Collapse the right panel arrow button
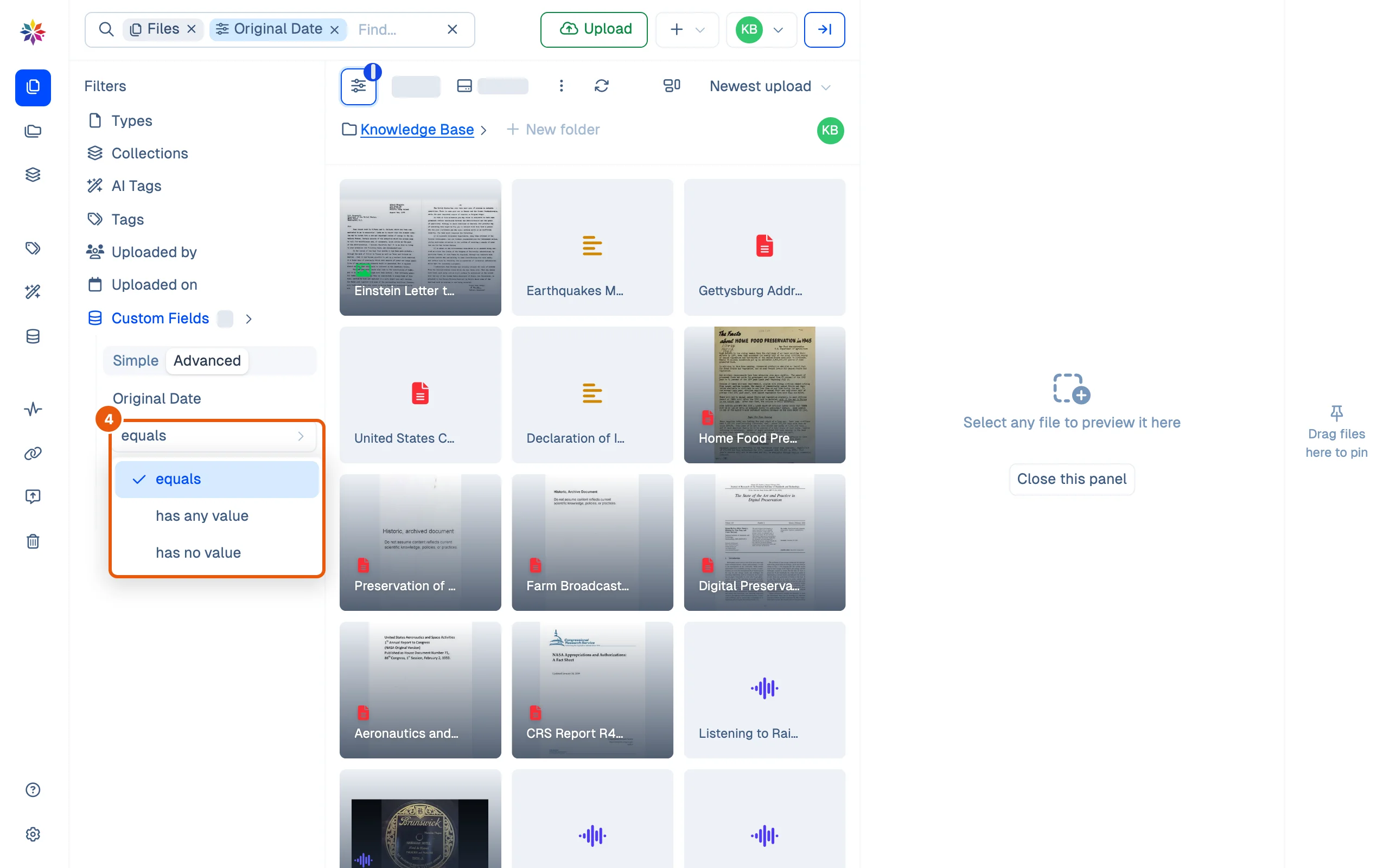This screenshot has width=1389, height=868. [x=824, y=29]
